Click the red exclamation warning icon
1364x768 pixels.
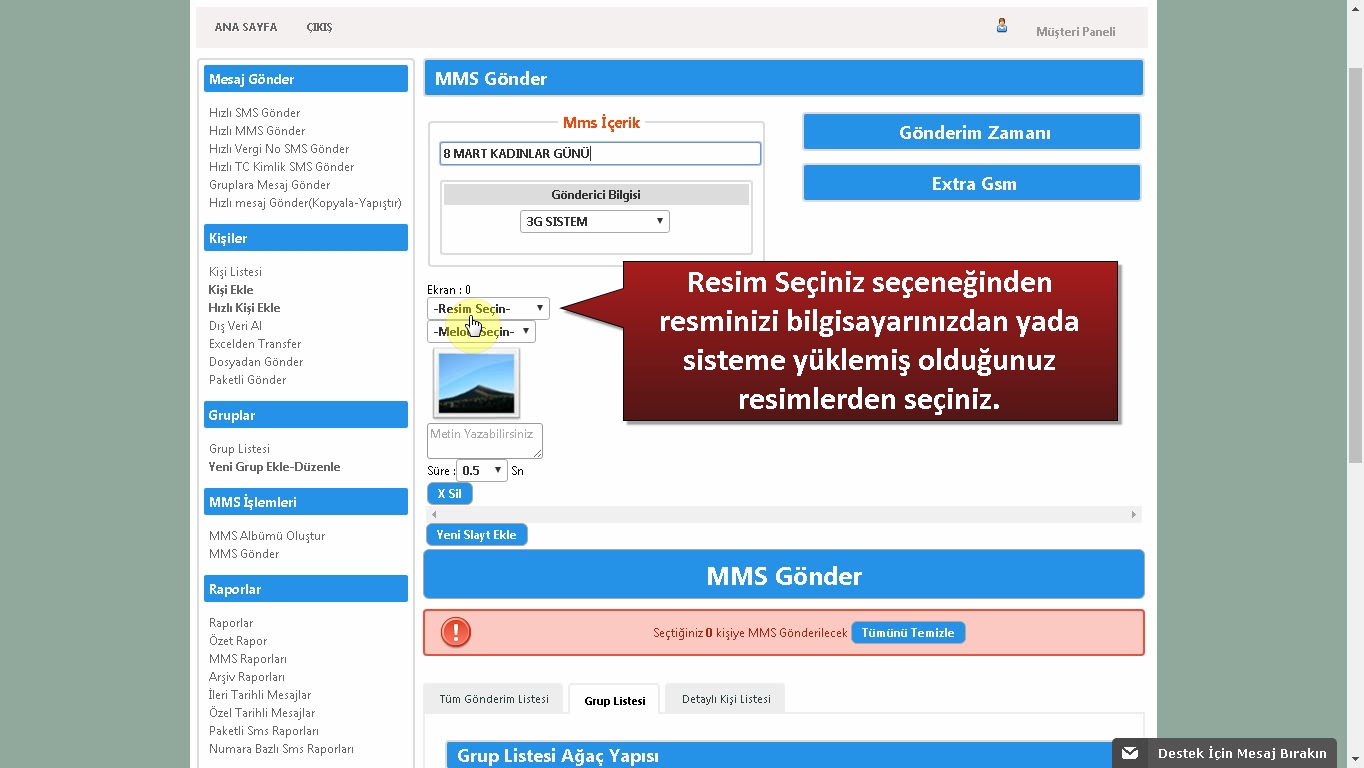[456, 632]
